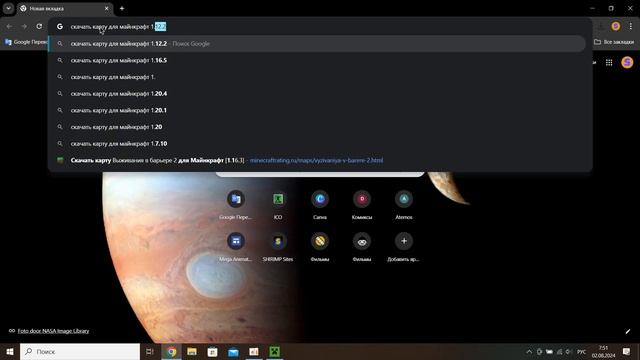This screenshot has height=360, width=640.
Task: Open the Комиксы shortcut tile
Action: [362, 205]
